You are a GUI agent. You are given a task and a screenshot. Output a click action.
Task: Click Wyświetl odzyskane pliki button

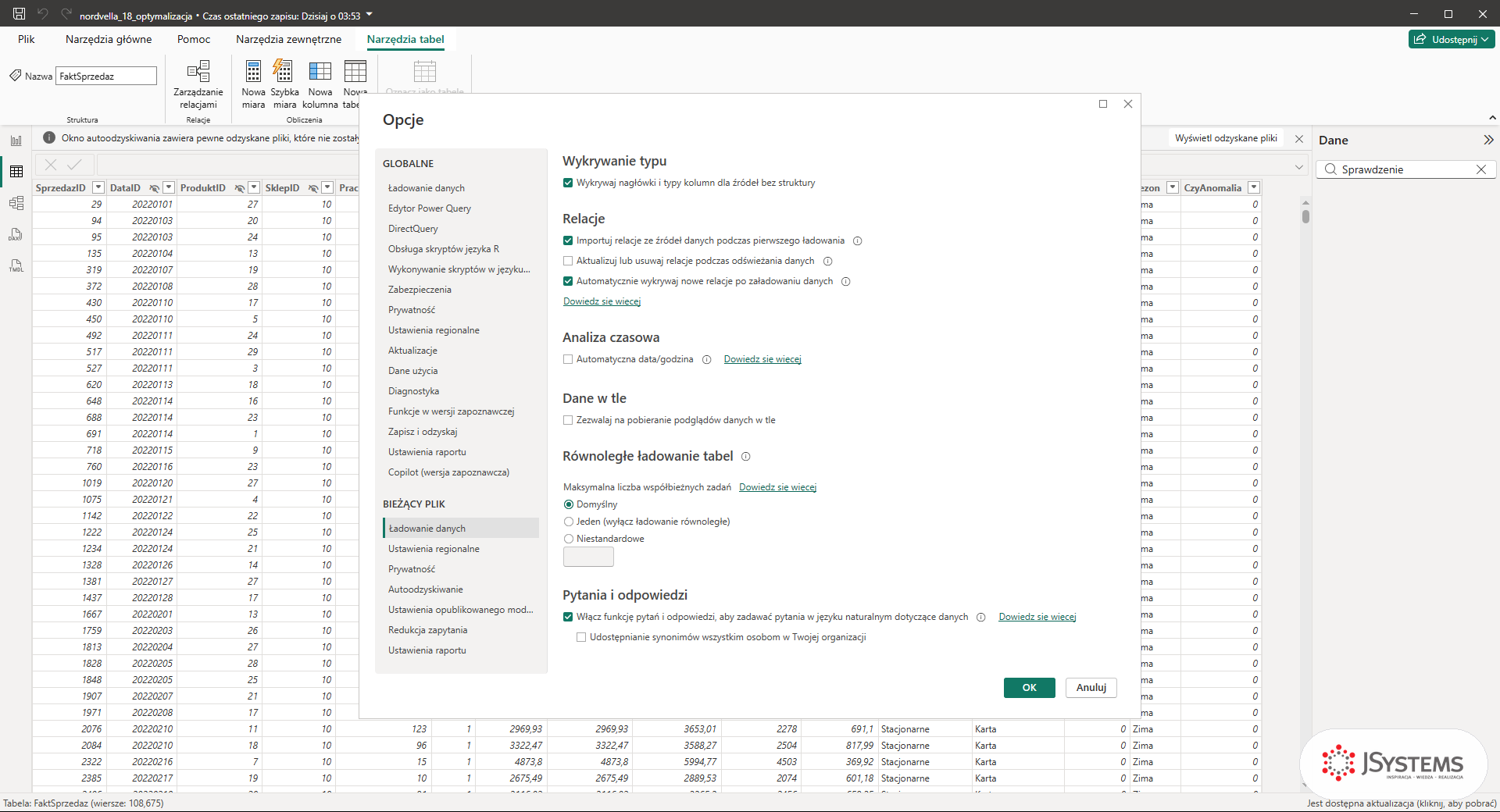pyautogui.click(x=1227, y=139)
